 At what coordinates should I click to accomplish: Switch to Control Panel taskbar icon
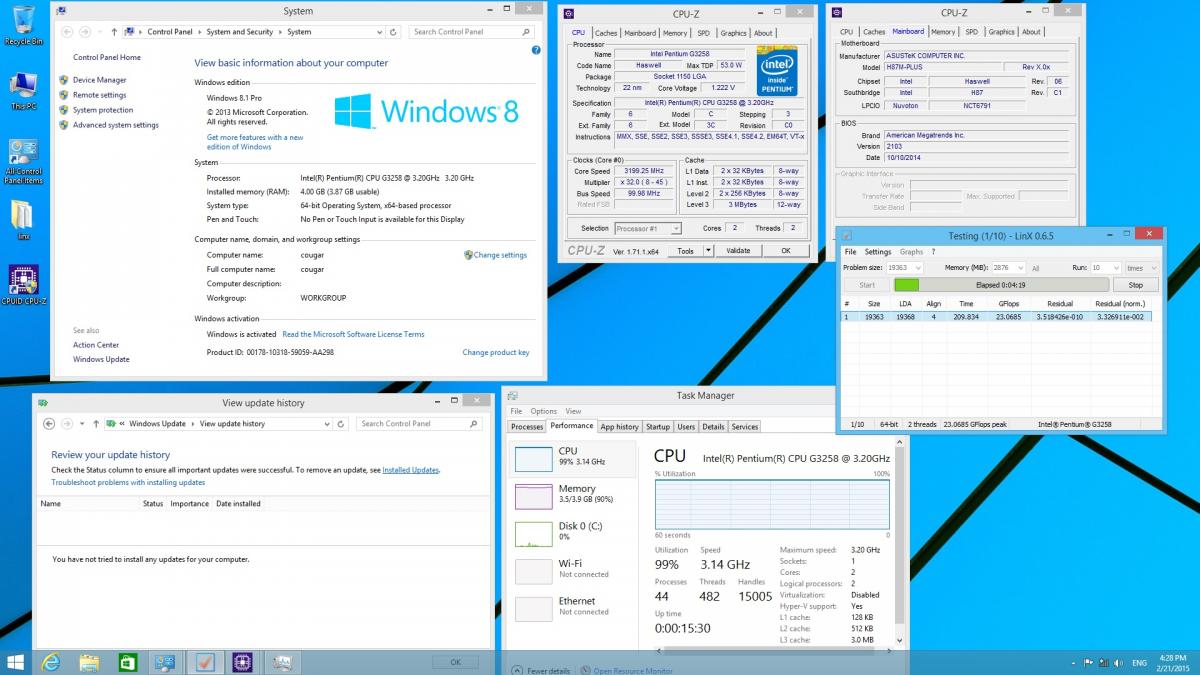pyautogui.click(x=166, y=662)
